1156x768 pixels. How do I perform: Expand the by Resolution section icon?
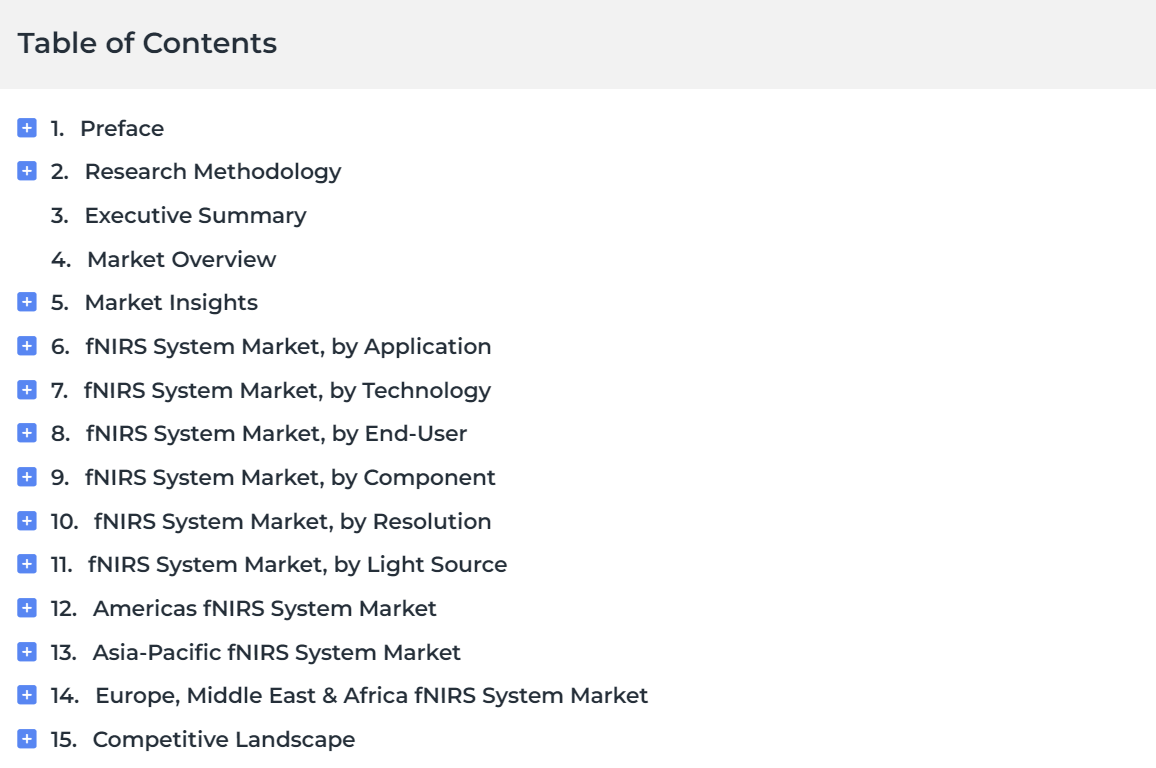click(x=27, y=521)
